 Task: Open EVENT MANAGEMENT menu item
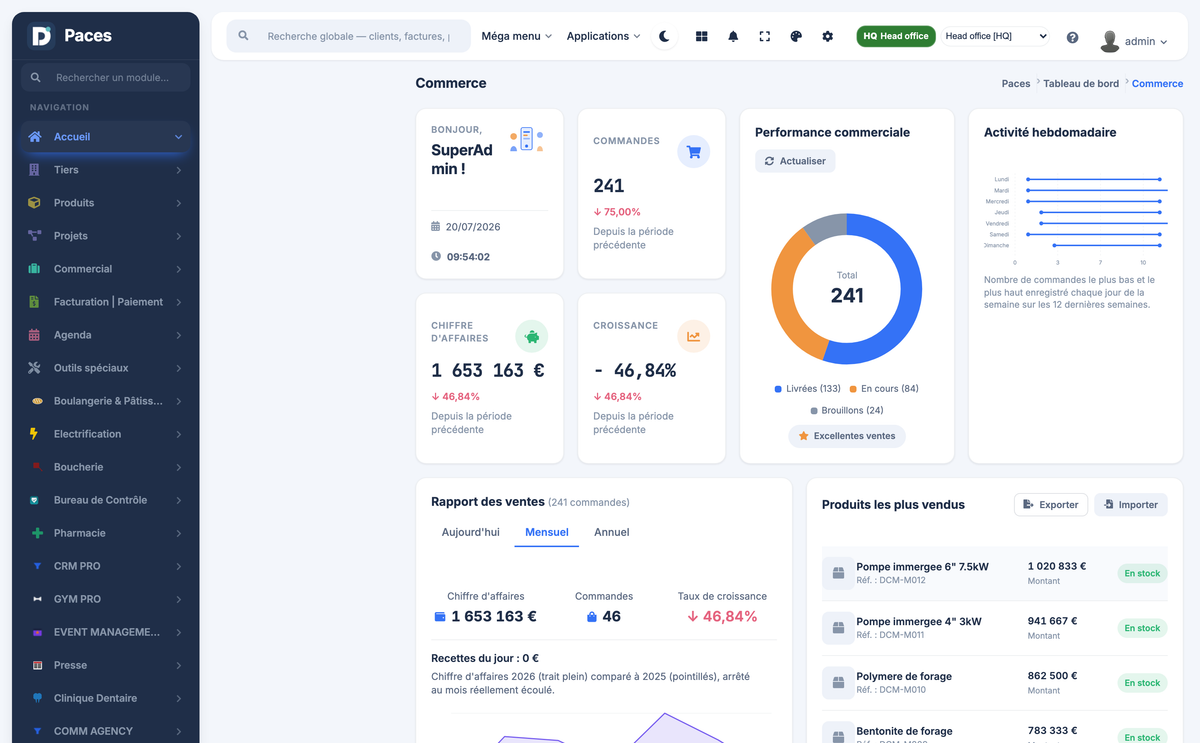[105, 632]
